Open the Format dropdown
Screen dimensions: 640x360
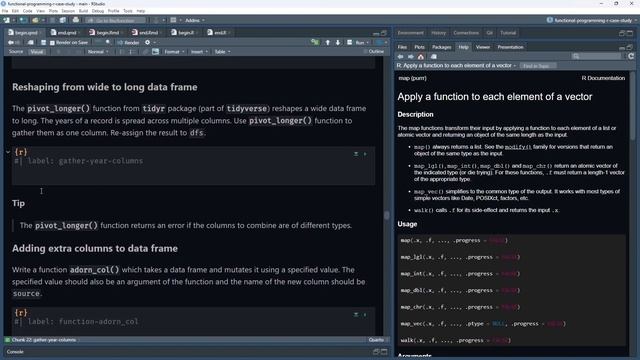coord(174,52)
